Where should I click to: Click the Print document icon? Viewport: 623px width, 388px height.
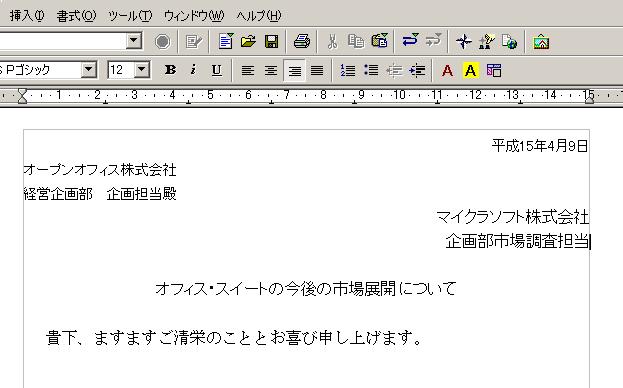pyautogui.click(x=302, y=41)
